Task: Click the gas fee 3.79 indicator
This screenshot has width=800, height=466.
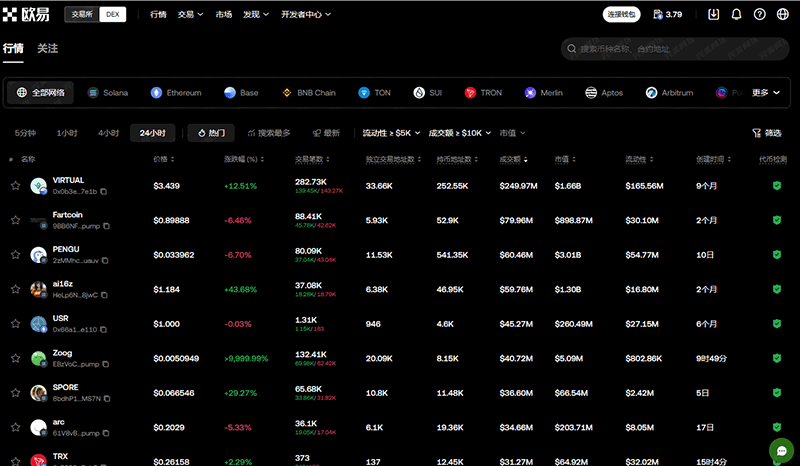Action: click(667, 14)
